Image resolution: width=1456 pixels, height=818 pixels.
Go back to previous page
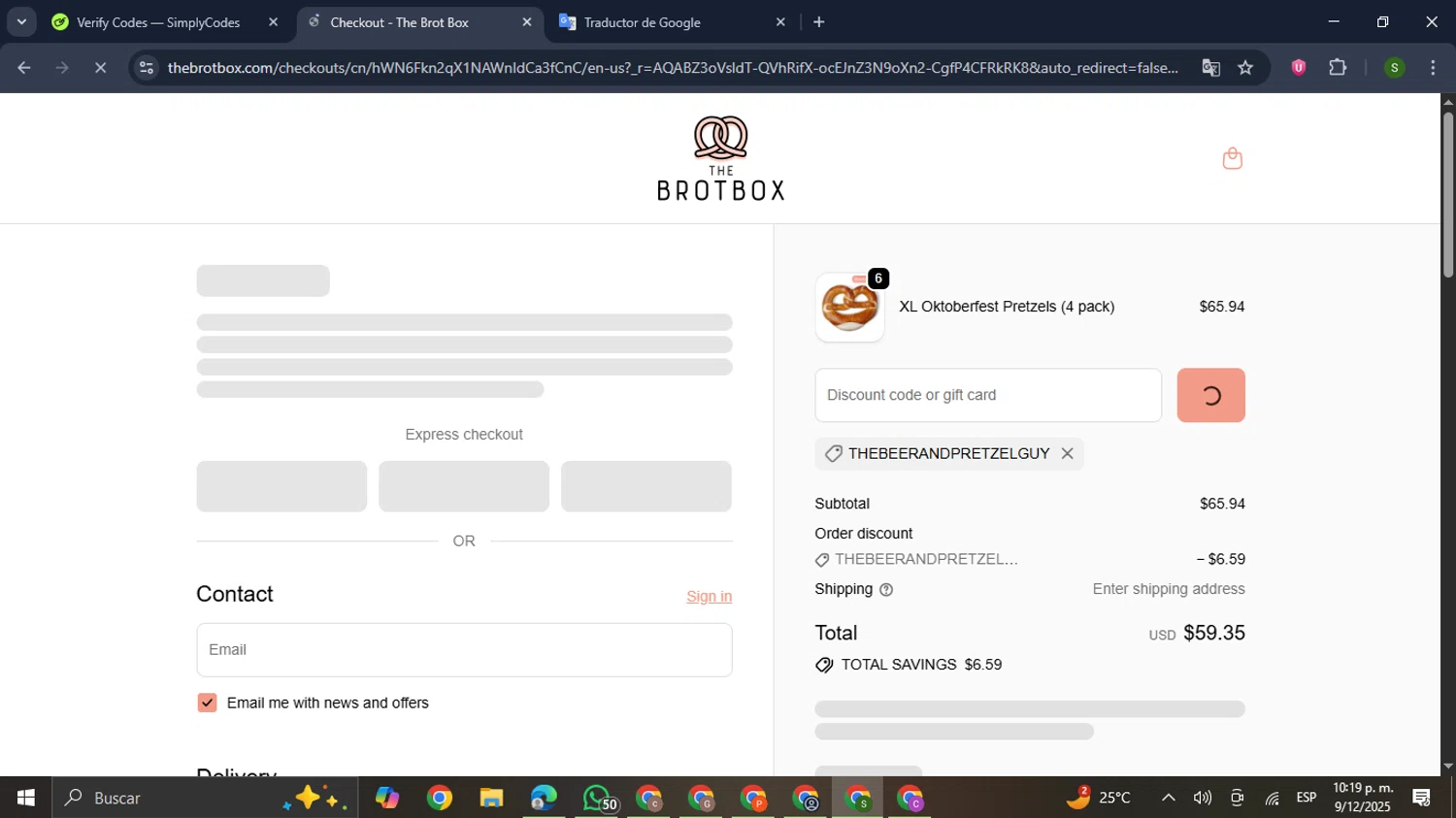click(x=24, y=68)
